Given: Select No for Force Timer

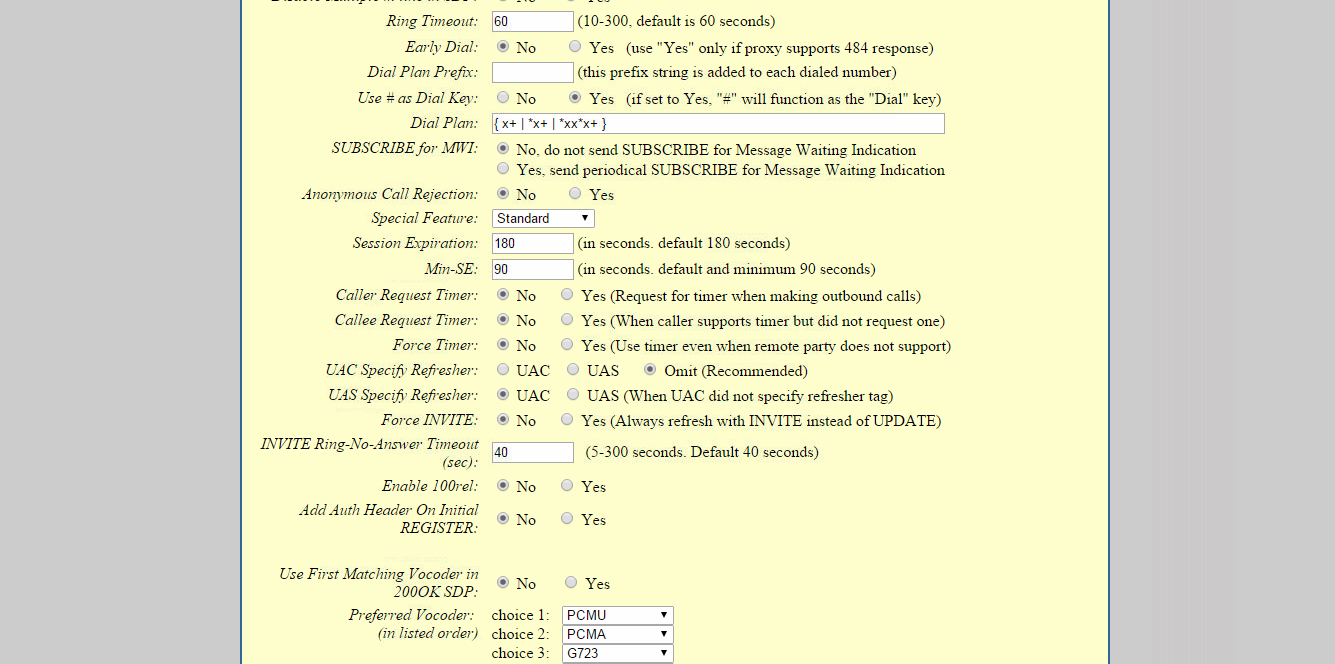Looking at the screenshot, I should pyautogui.click(x=502, y=344).
